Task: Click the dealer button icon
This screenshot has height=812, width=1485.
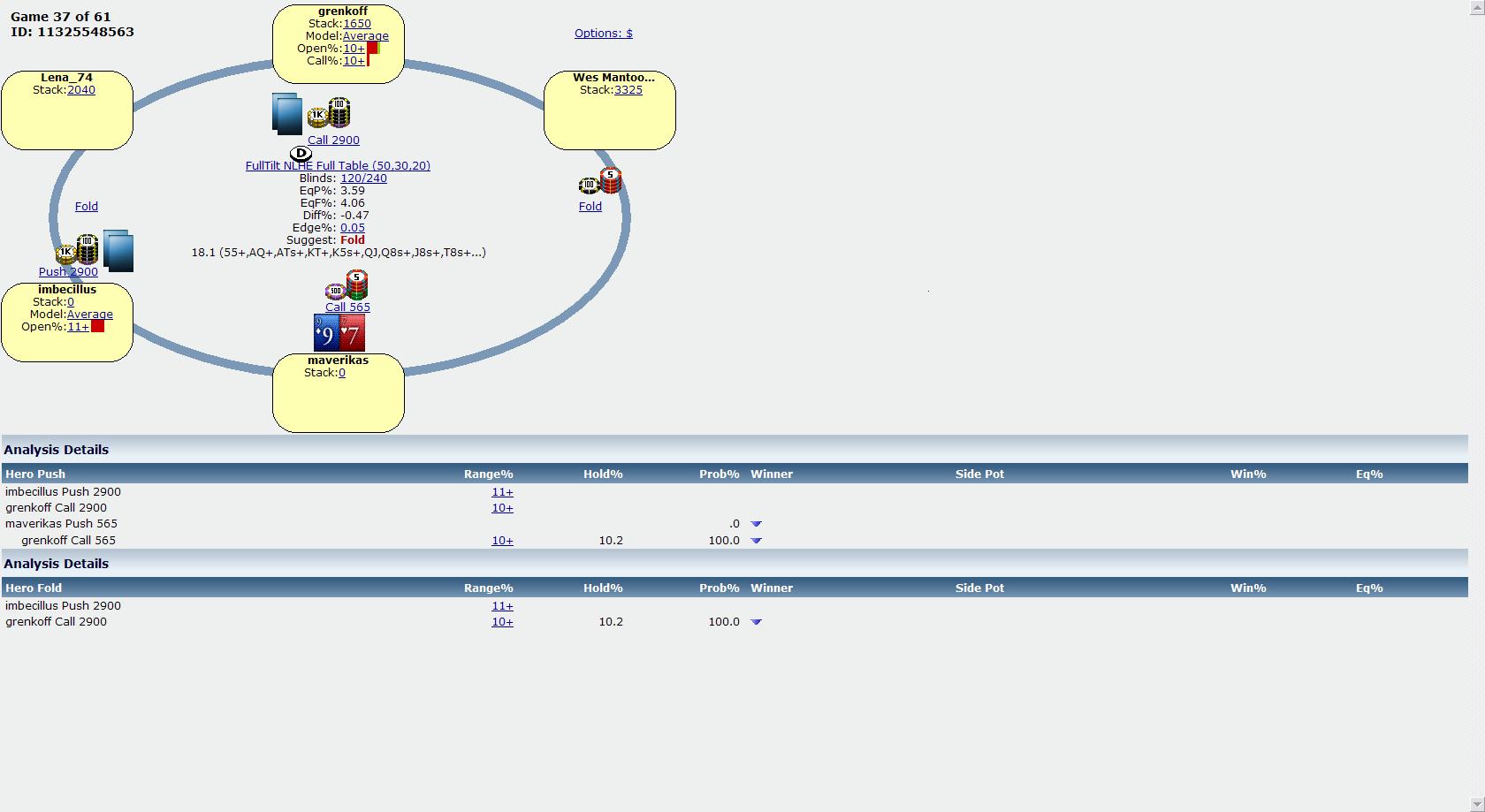Action: click(301, 154)
